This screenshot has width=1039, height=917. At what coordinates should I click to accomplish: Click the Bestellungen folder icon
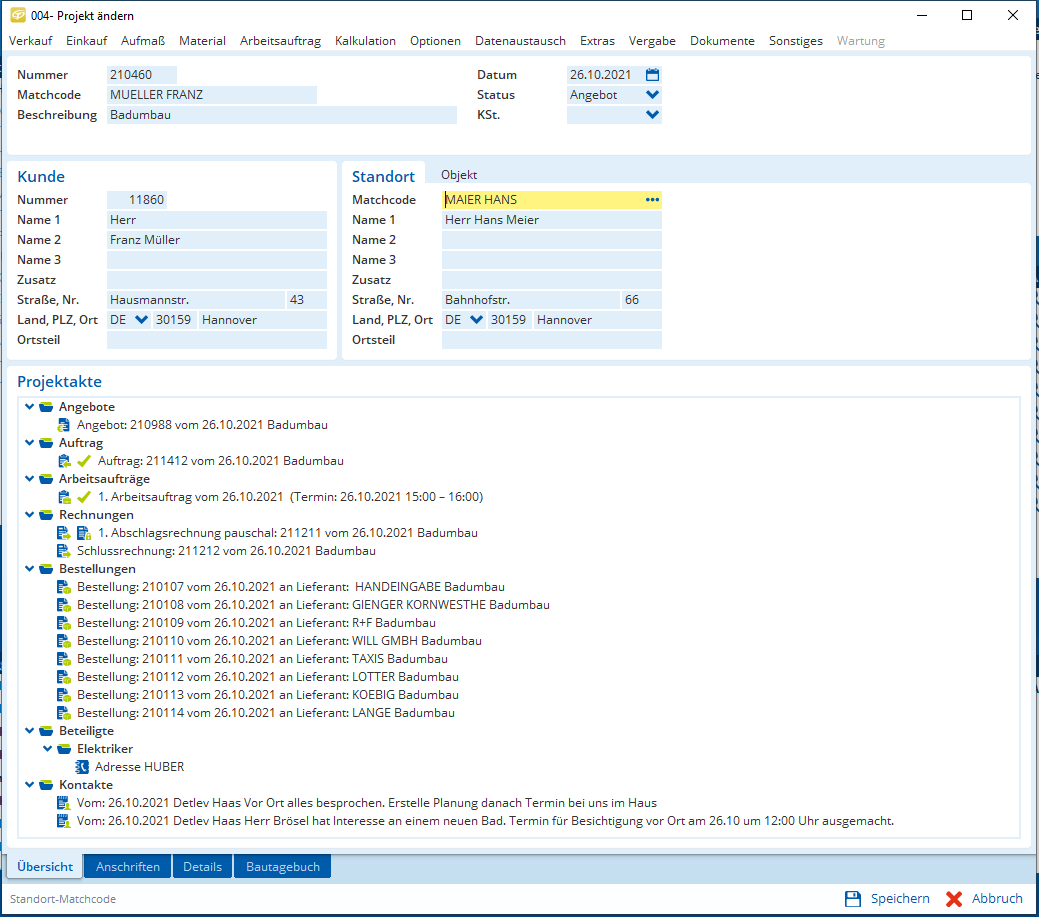[46, 569]
